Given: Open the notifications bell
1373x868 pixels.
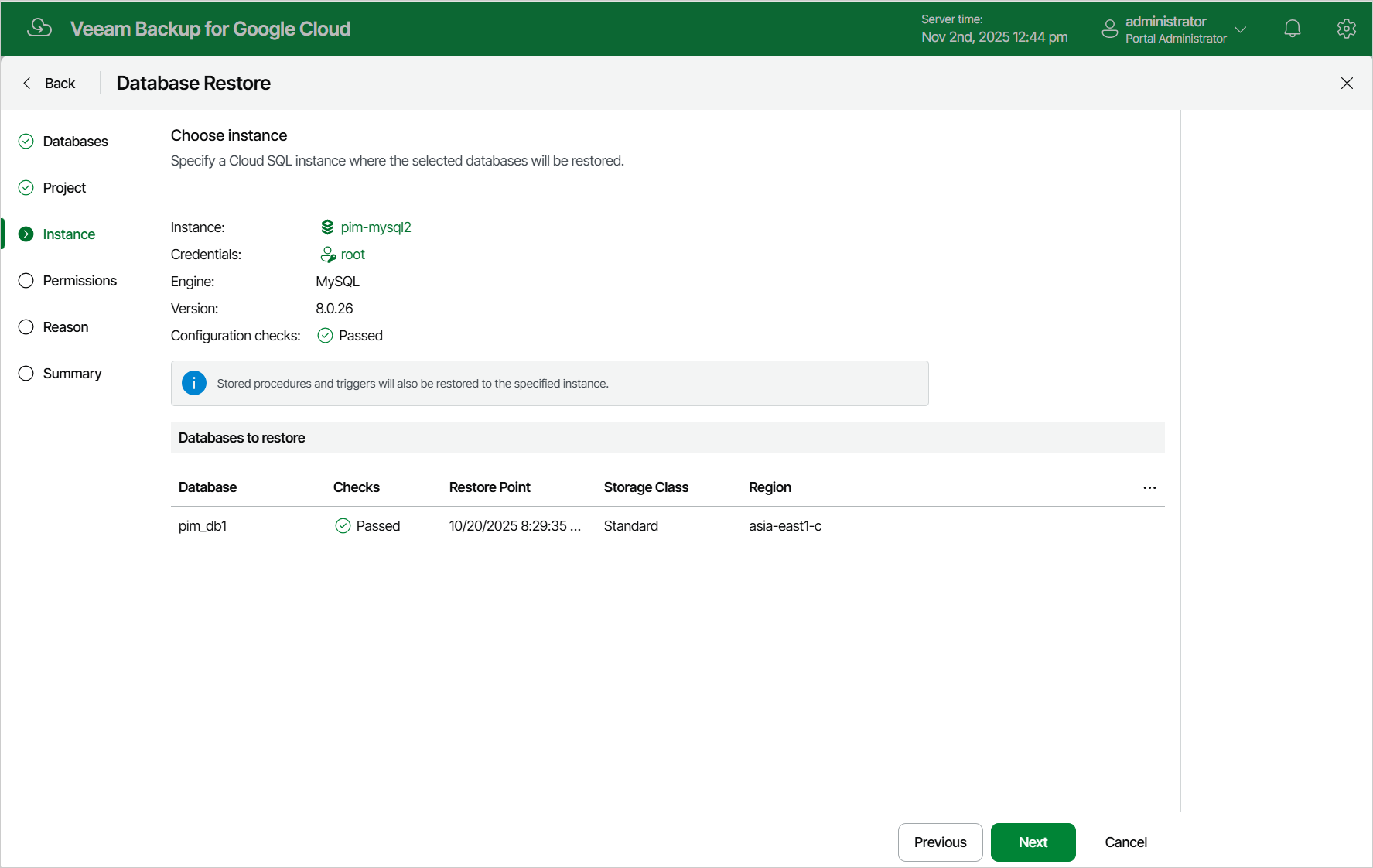Looking at the screenshot, I should (x=1292, y=29).
